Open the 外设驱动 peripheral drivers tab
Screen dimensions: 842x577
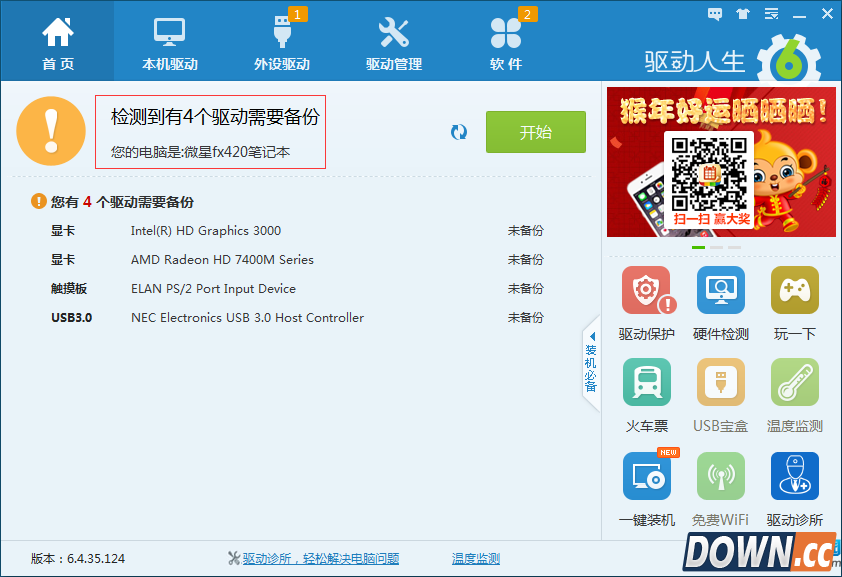[x=282, y=42]
